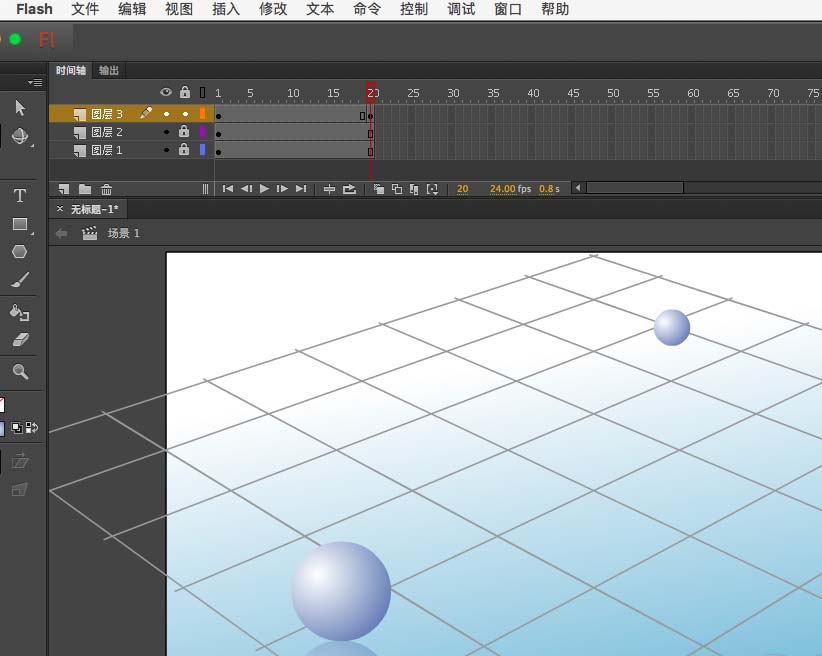This screenshot has height=656, width=822.
Task: Open the 命令 menu
Action: click(x=367, y=9)
